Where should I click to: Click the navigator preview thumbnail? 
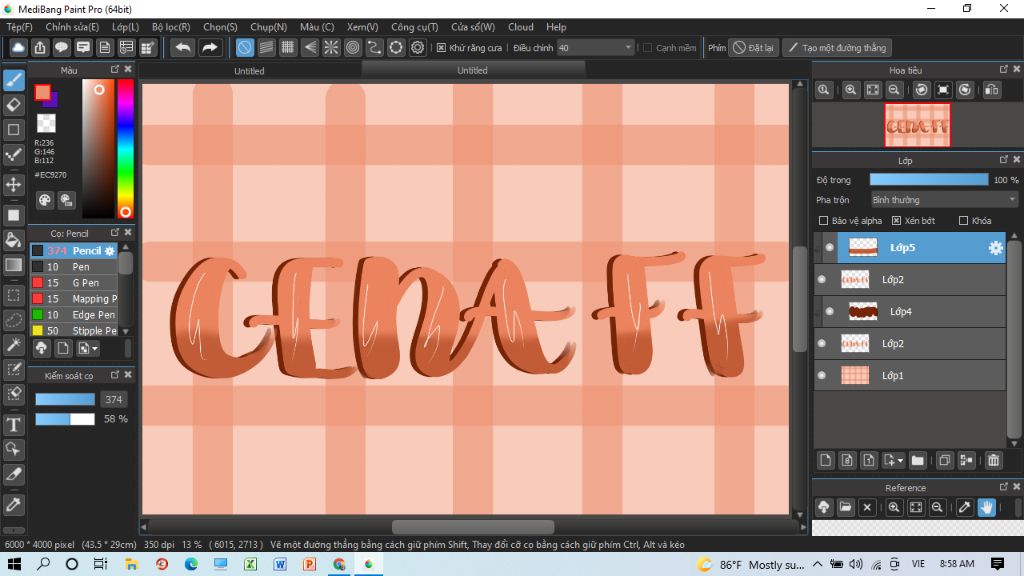pyautogui.click(x=918, y=125)
